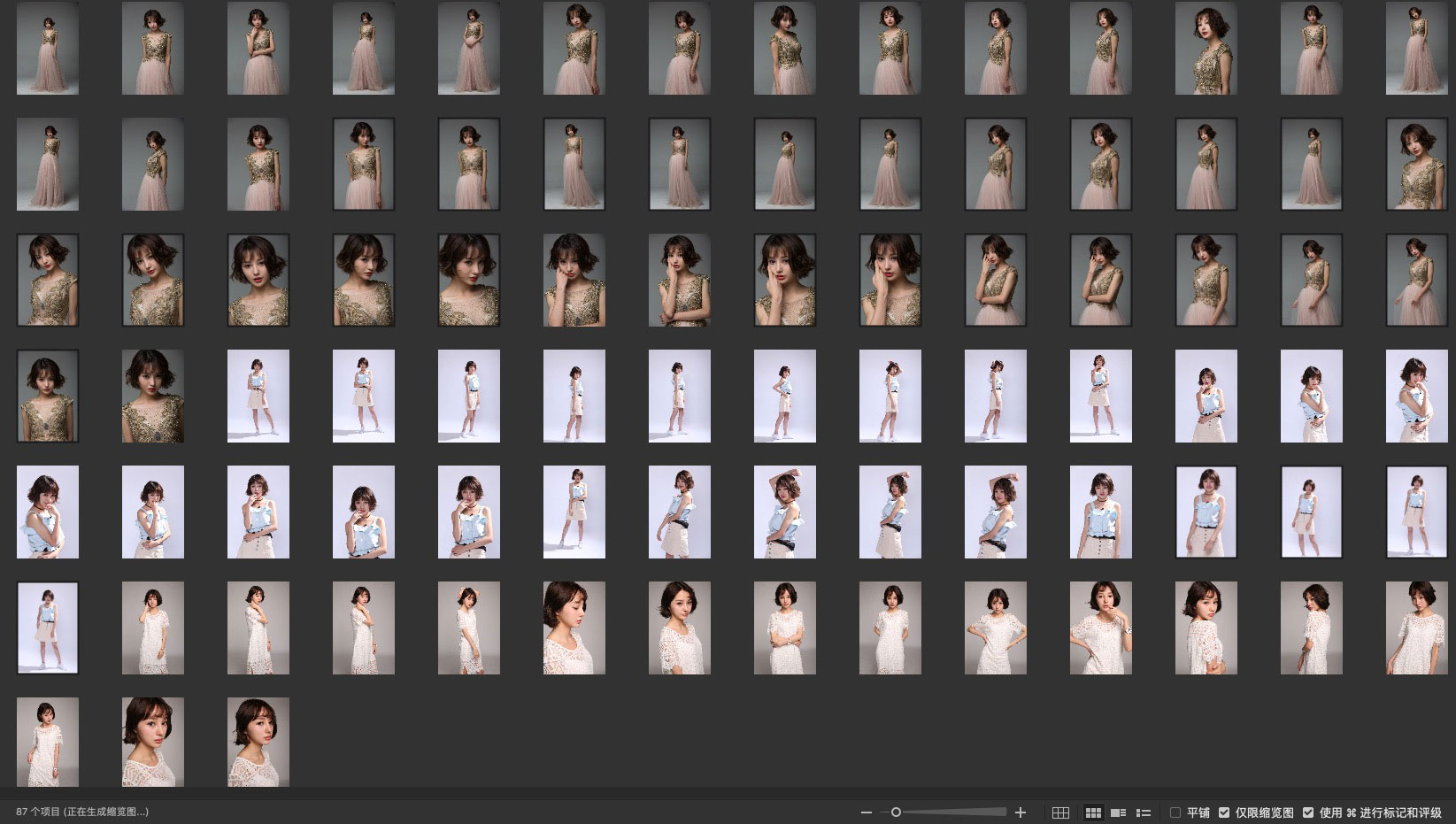Click the minus icon to shrink thumbnails
The height and width of the screenshot is (824, 1456).
tap(867, 812)
